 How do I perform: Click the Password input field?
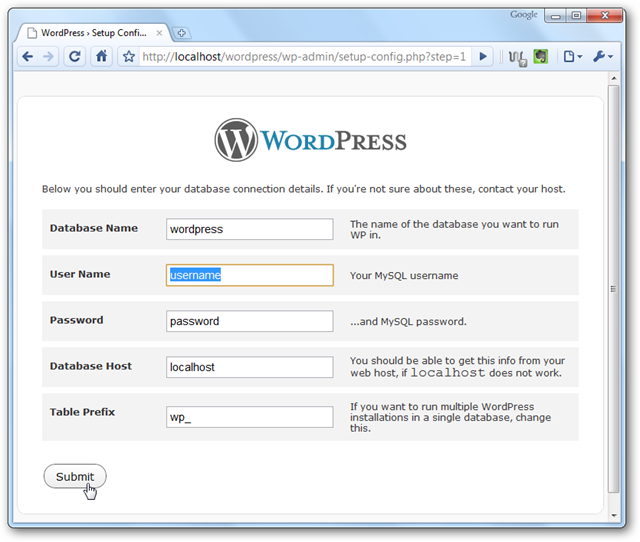(249, 321)
